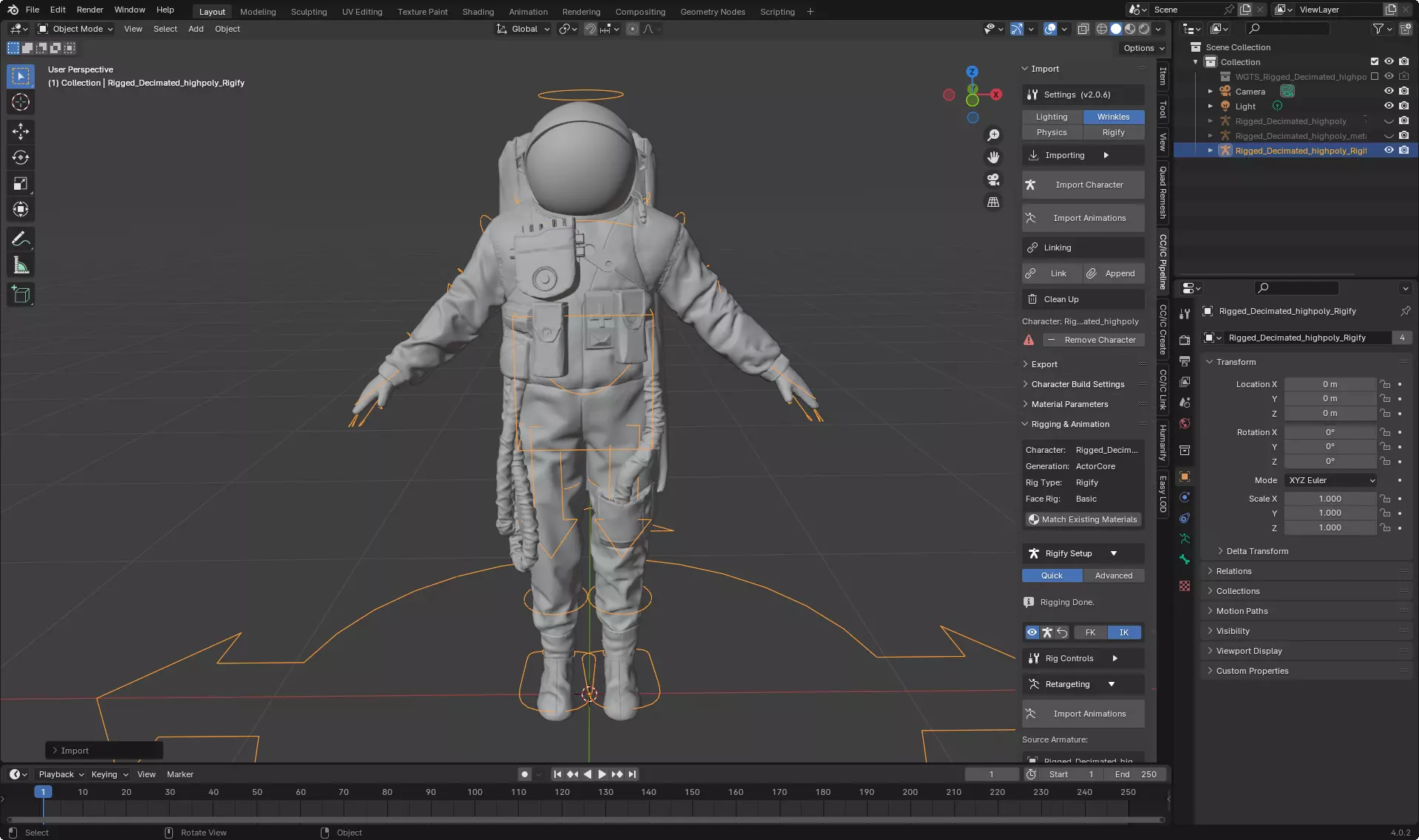Click the Import Character button
Image resolution: width=1419 pixels, height=840 pixels.
click(x=1083, y=185)
